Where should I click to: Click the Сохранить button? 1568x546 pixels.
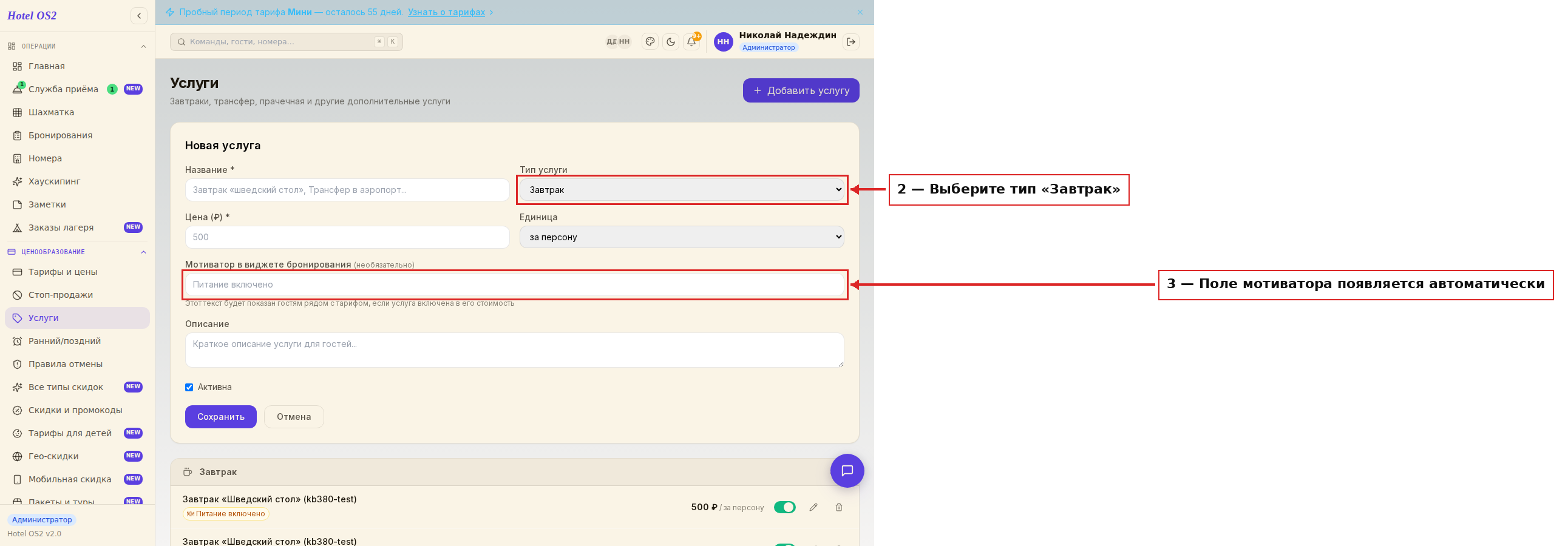point(221,417)
